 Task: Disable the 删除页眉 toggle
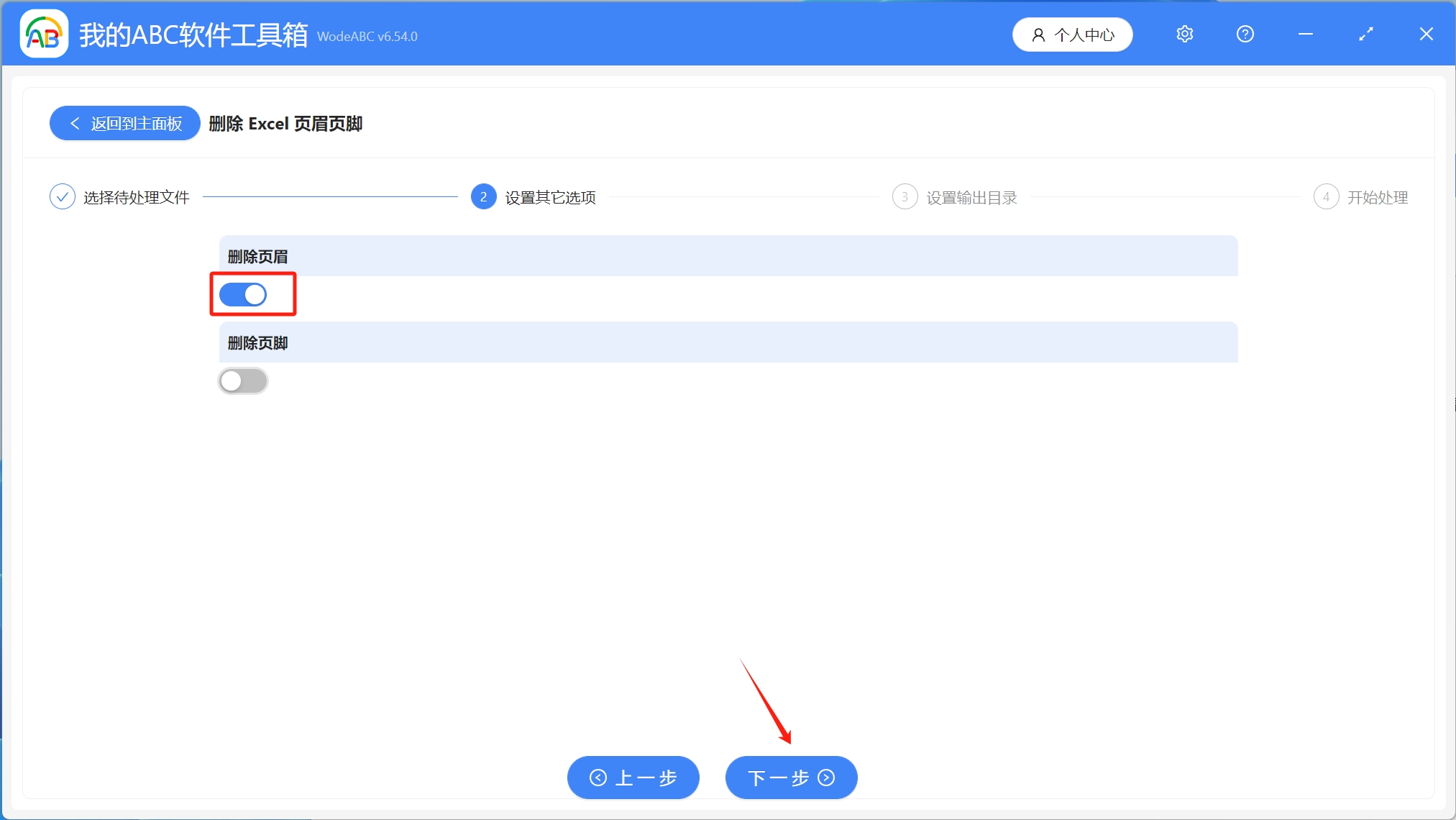(x=242, y=294)
